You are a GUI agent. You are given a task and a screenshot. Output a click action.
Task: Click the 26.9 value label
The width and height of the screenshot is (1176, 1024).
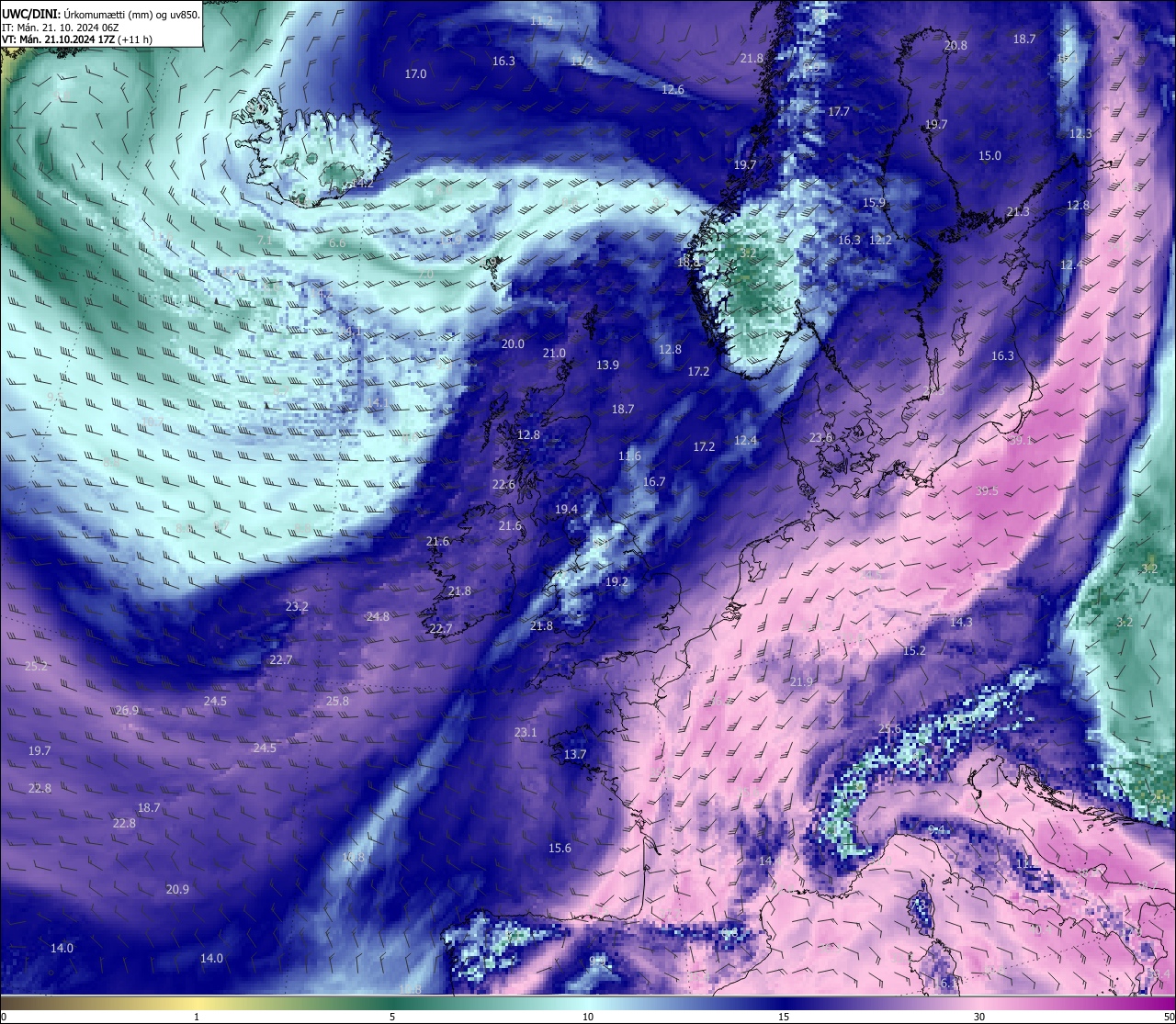point(127,710)
